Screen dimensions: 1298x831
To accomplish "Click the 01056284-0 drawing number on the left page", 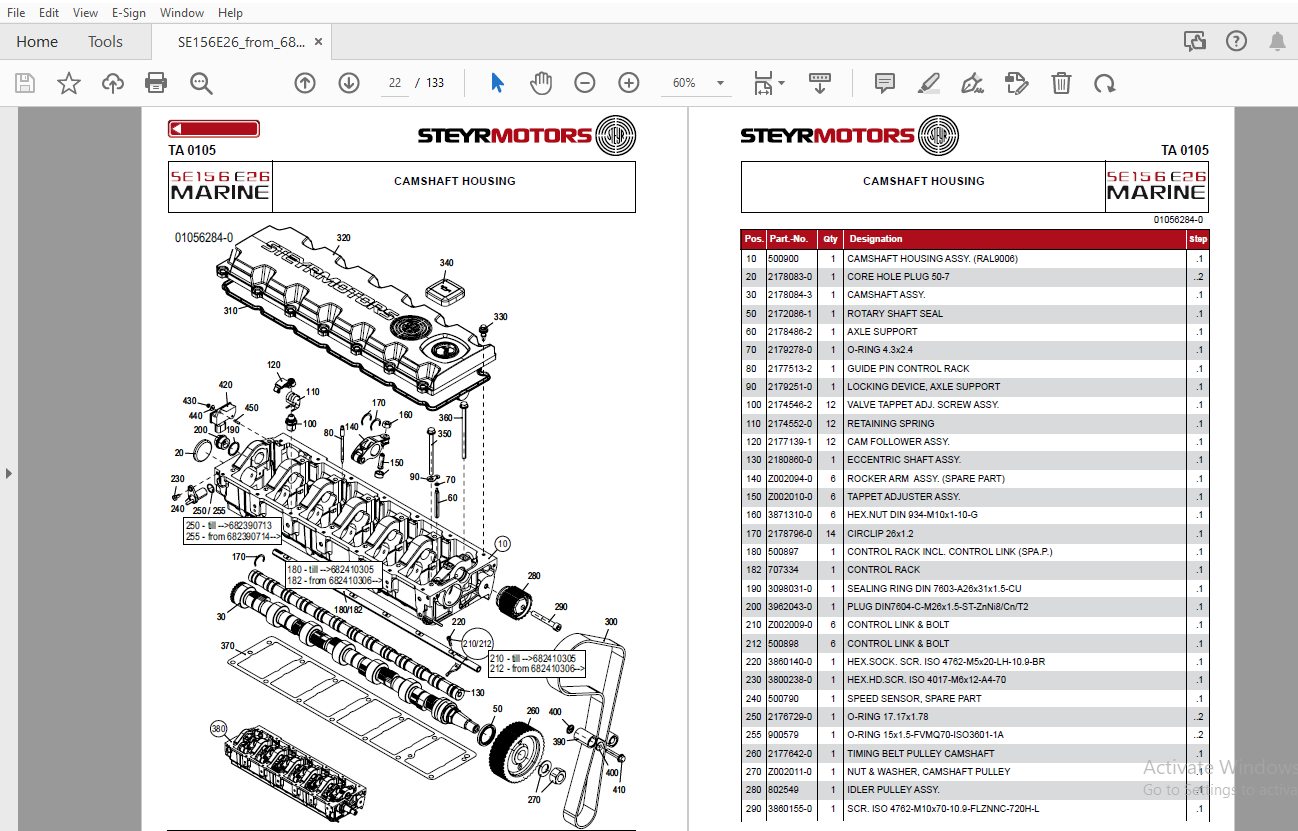I will coord(204,238).
